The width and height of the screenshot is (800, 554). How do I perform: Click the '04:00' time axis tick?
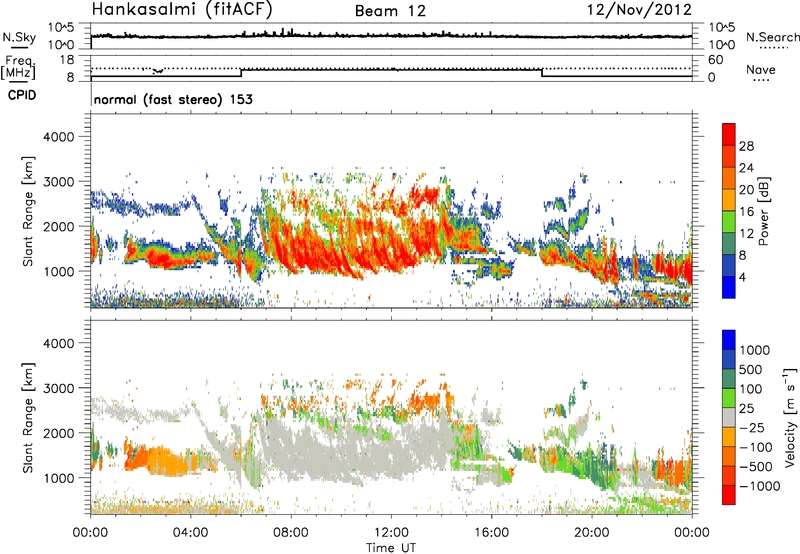[x=190, y=533]
